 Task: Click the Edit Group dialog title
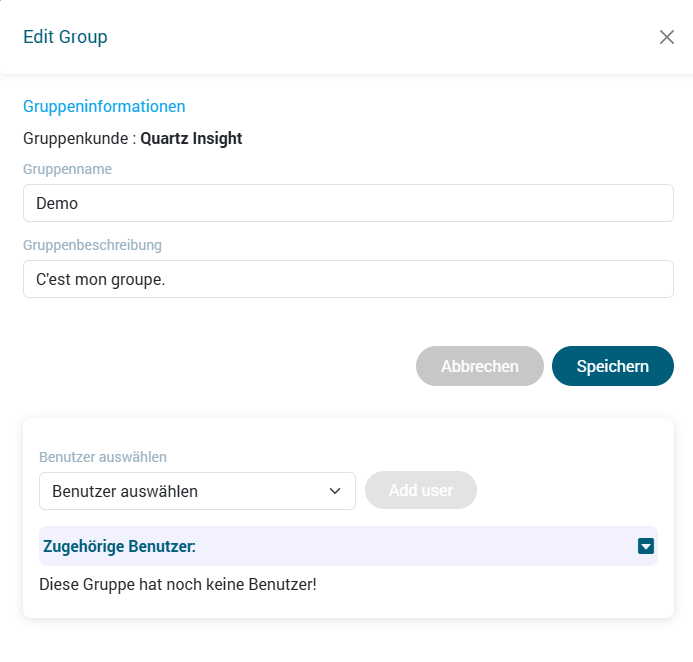point(65,37)
